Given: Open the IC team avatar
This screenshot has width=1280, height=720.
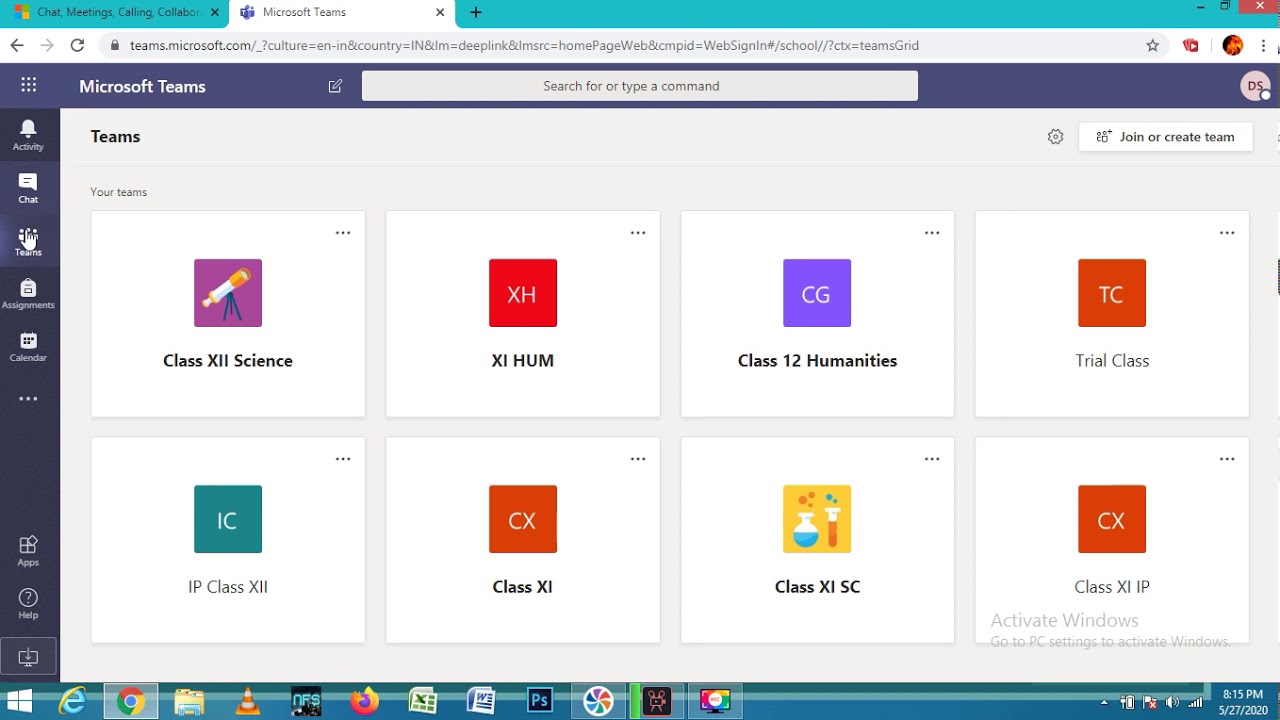Looking at the screenshot, I should (x=228, y=519).
